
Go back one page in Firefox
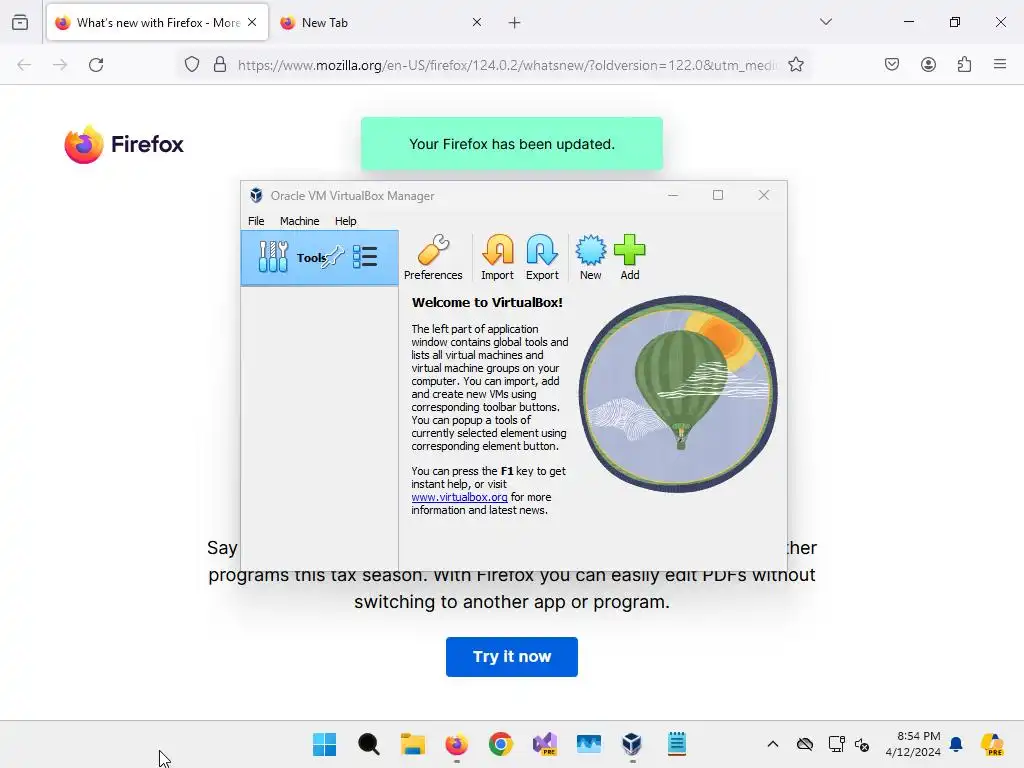[x=24, y=65]
